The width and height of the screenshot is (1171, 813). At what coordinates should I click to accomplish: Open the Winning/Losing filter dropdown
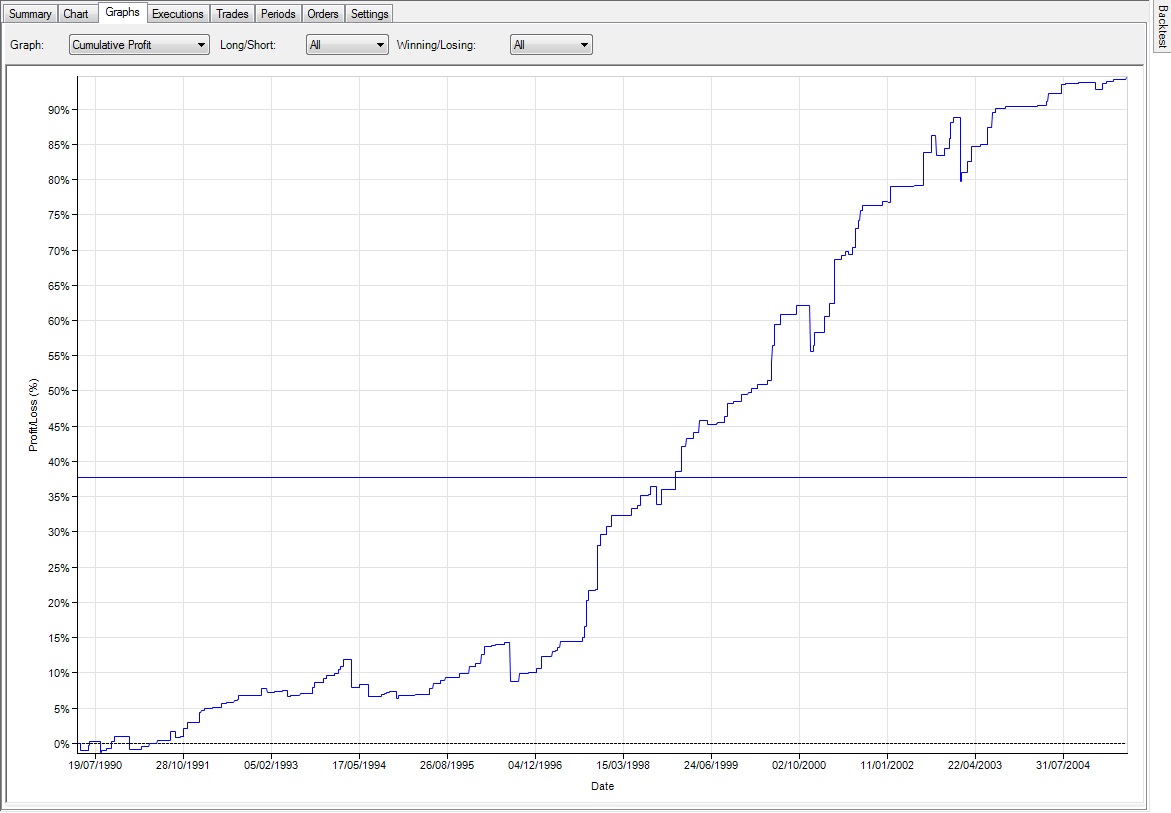pos(551,45)
